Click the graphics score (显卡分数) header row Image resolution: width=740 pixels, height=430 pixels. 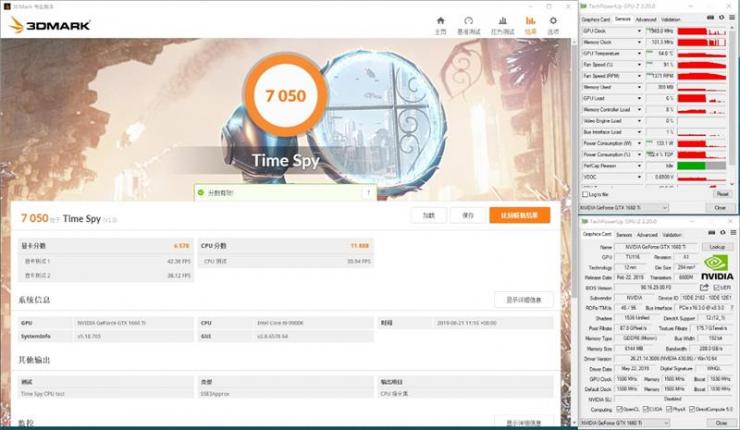(106, 246)
